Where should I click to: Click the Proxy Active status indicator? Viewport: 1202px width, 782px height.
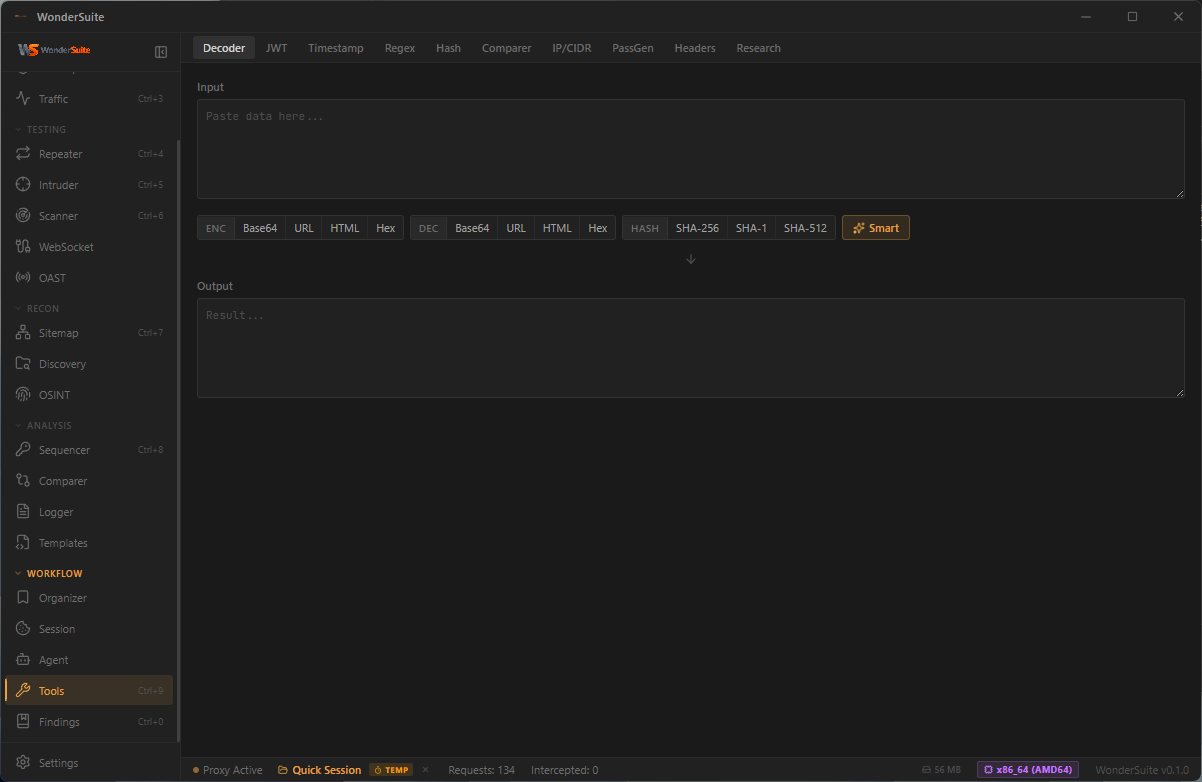pyautogui.click(x=228, y=770)
